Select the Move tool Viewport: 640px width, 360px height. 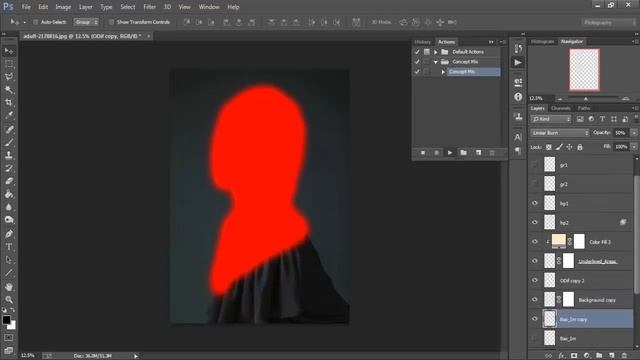(x=9, y=51)
